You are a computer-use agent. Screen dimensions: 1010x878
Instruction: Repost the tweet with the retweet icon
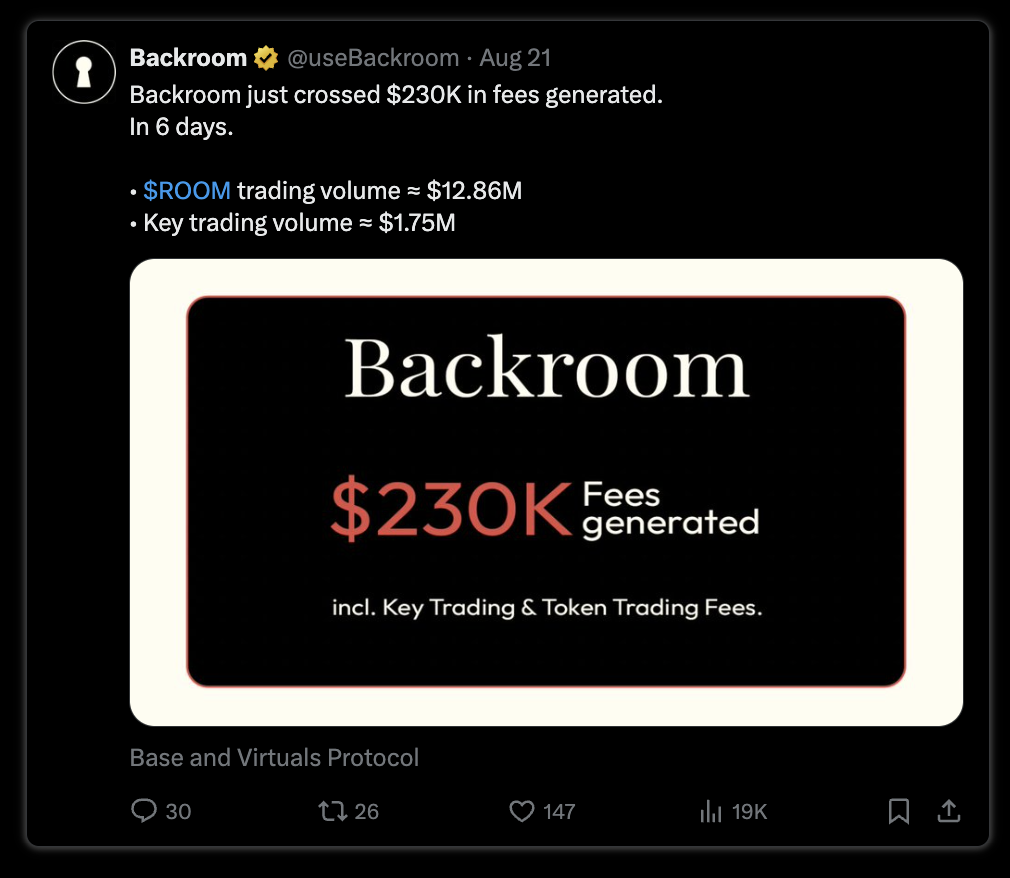click(332, 810)
